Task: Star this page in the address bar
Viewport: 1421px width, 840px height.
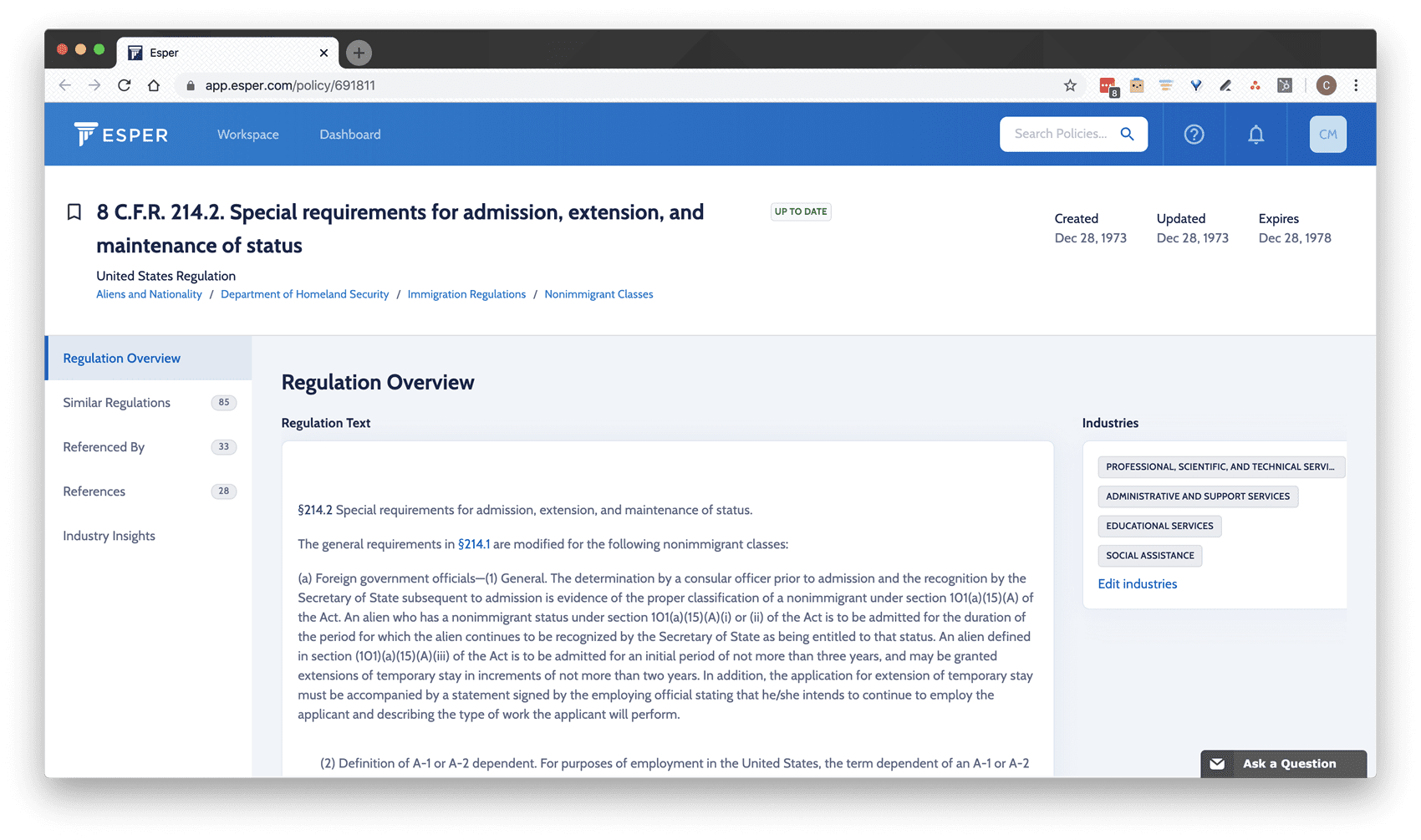Action: (1070, 85)
